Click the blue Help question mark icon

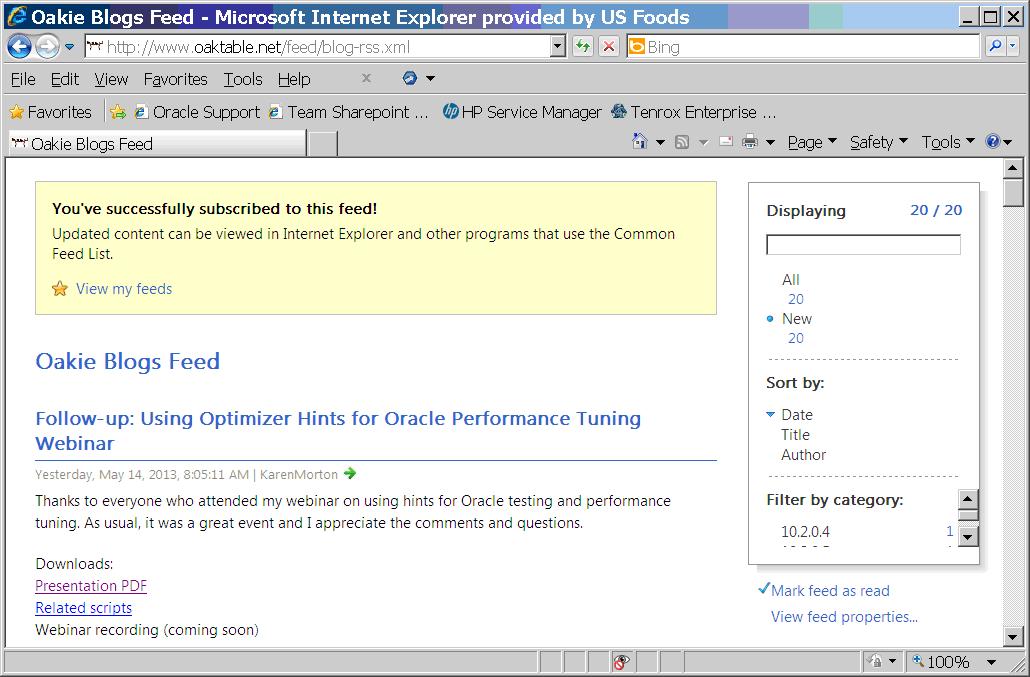point(993,142)
